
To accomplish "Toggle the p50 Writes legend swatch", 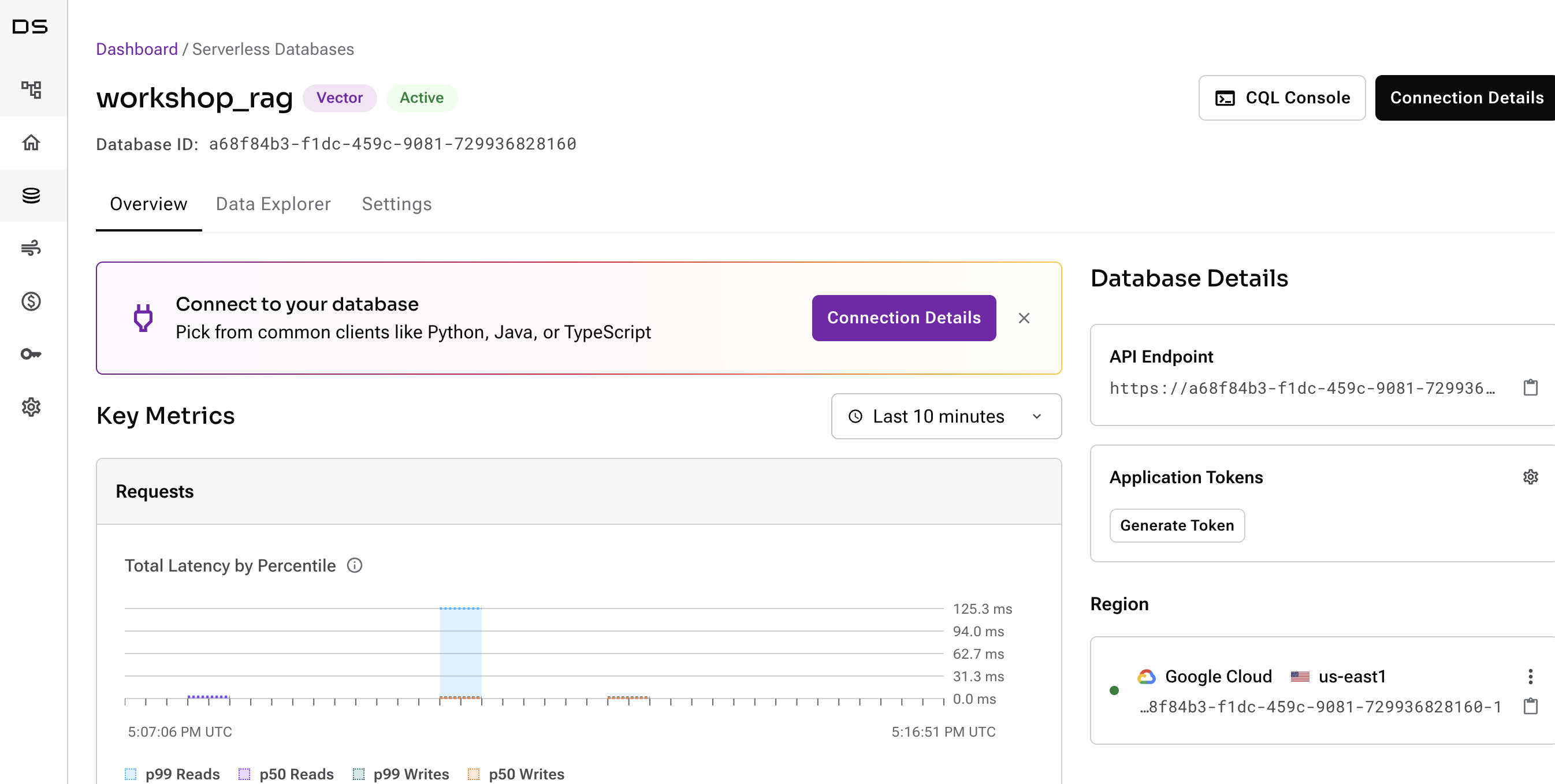I will (x=474, y=774).
